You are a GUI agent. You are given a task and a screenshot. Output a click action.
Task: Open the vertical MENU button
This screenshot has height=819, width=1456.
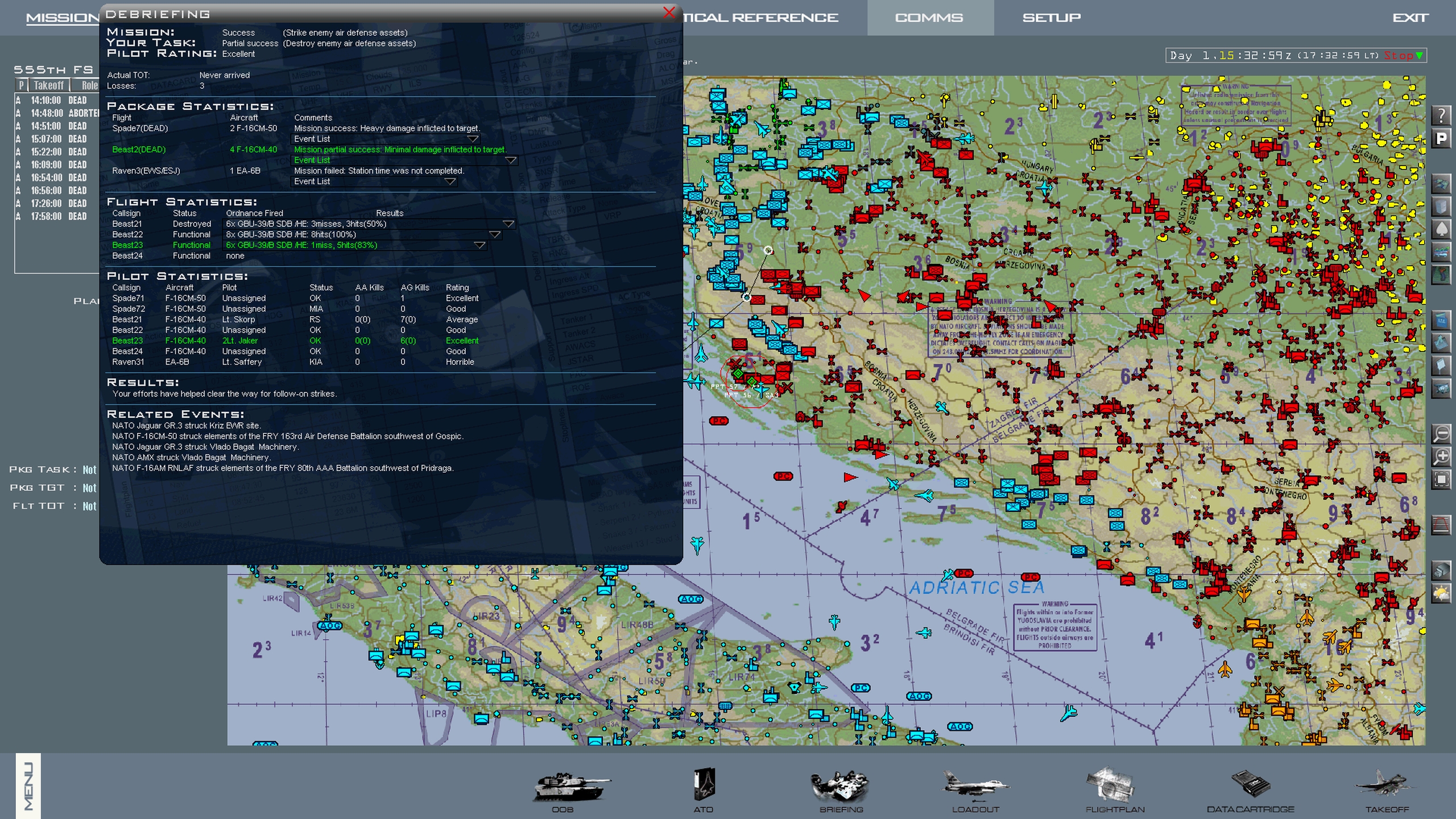pyautogui.click(x=28, y=786)
